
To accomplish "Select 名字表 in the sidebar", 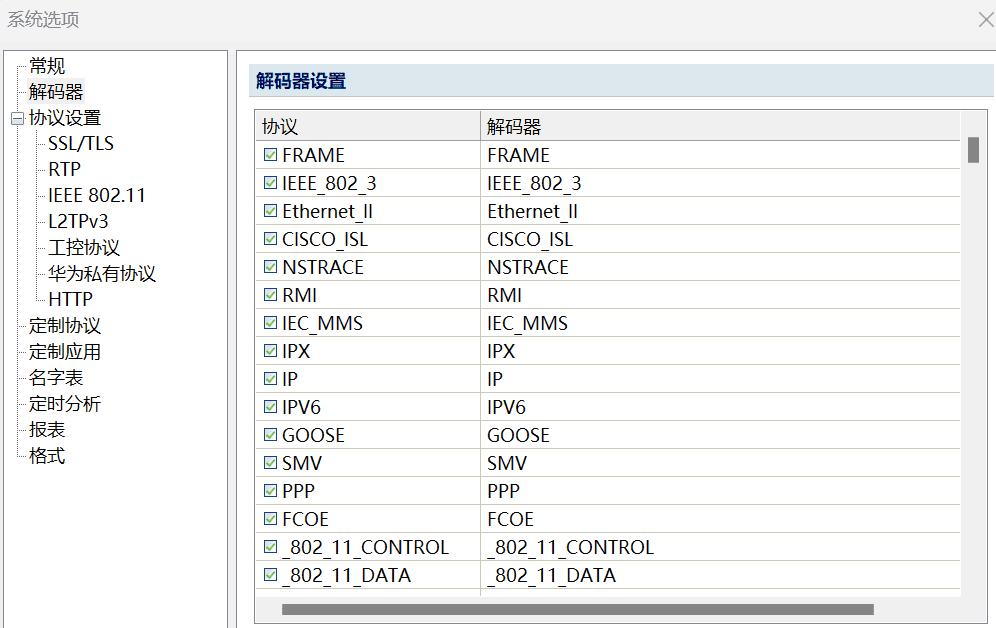I will 56,378.
